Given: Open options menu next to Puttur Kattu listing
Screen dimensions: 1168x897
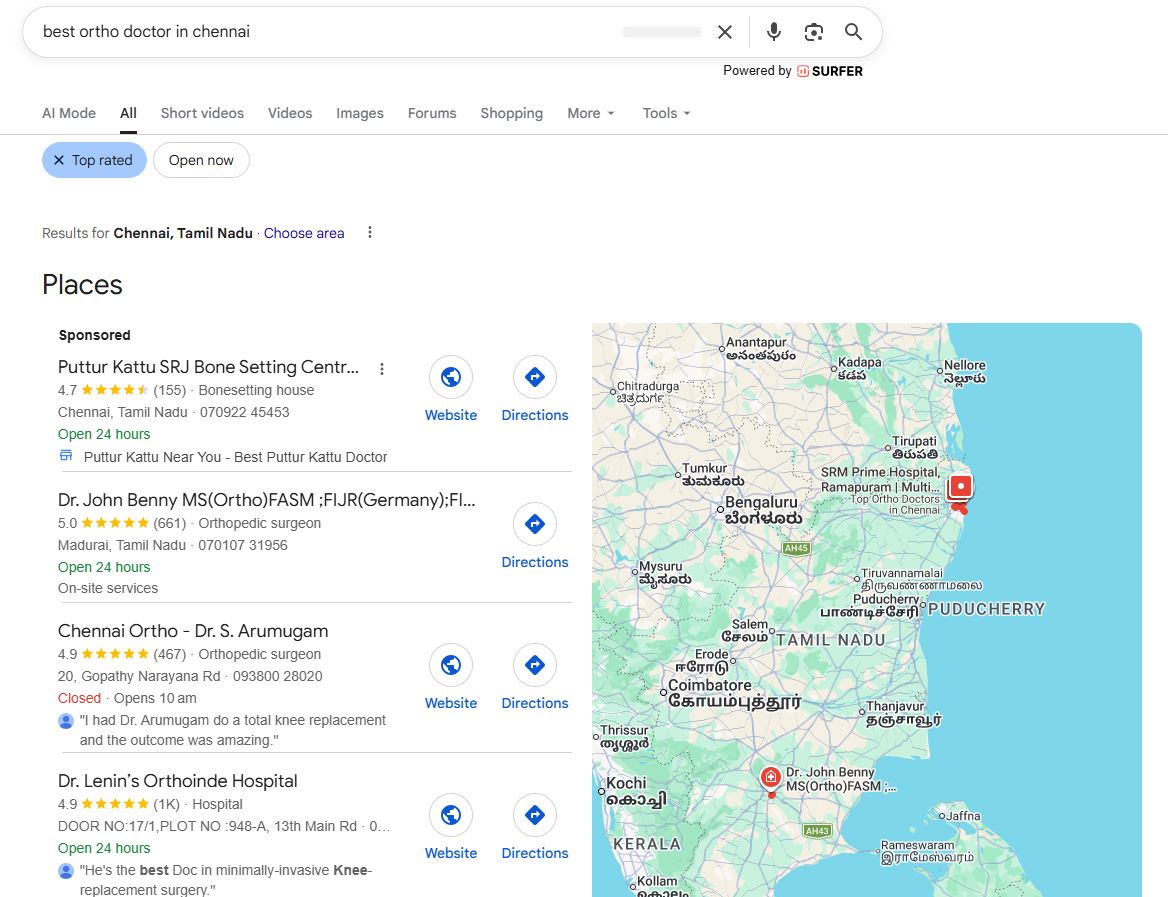Looking at the screenshot, I should coord(381,368).
